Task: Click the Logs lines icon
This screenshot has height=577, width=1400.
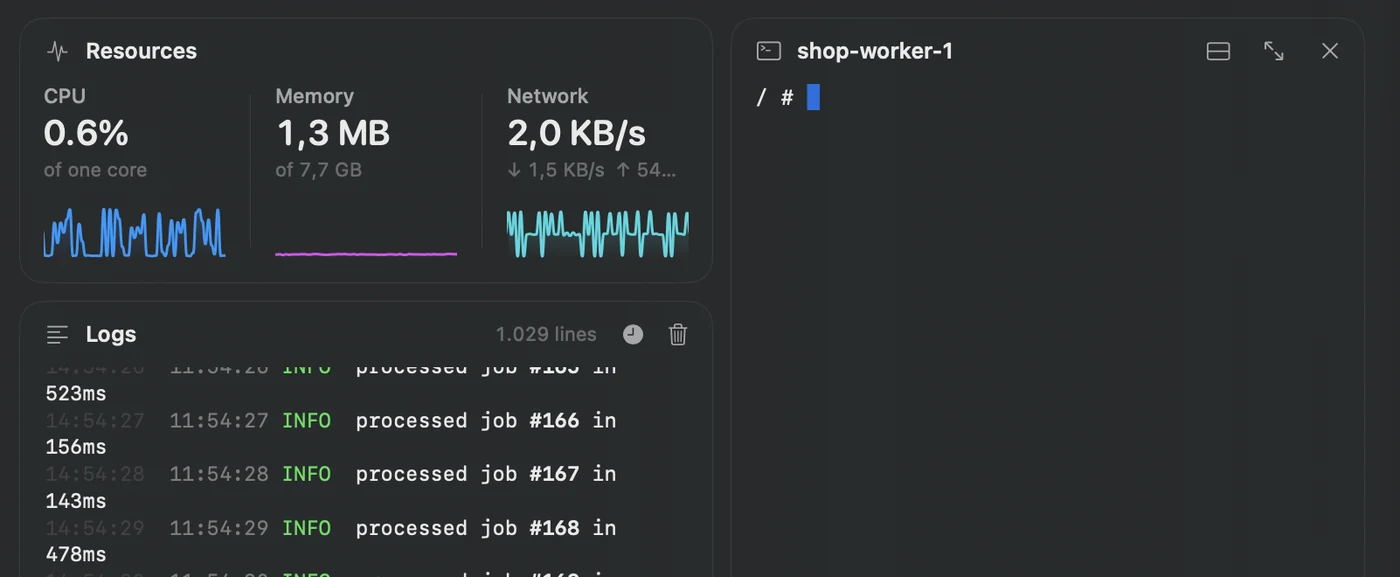Action: pyautogui.click(x=57, y=334)
